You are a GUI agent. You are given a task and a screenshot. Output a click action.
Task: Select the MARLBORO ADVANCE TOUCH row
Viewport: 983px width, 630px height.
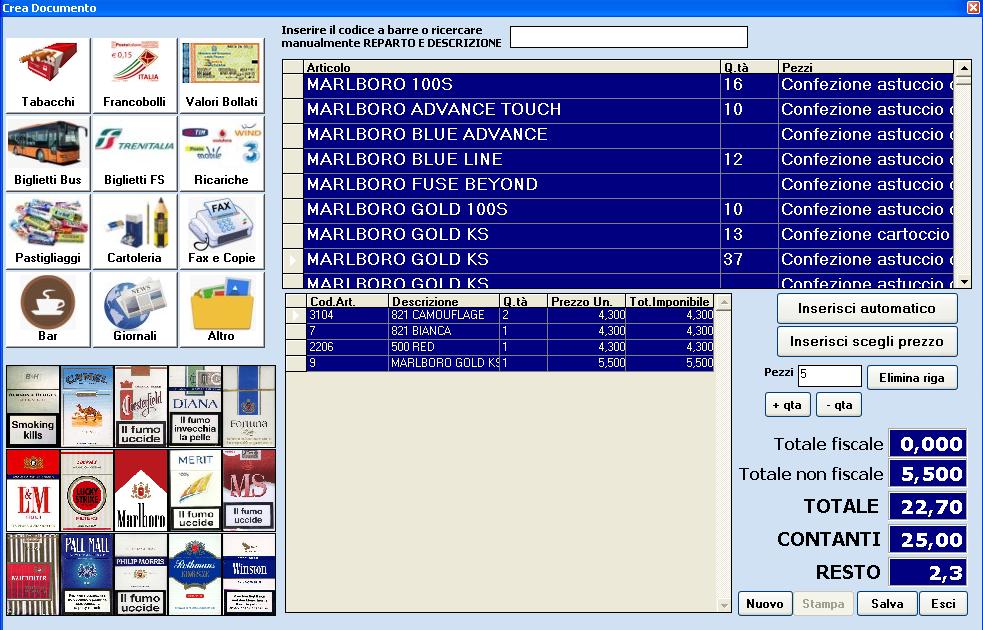(618, 110)
